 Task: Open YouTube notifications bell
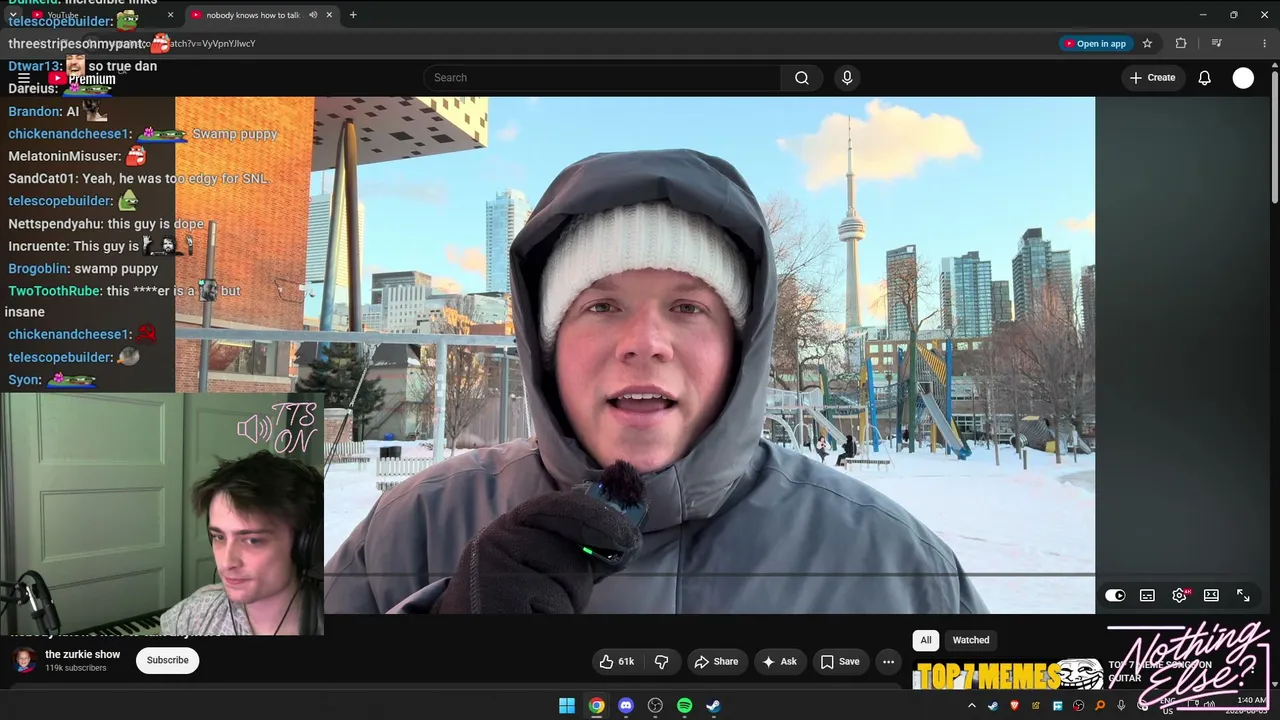coord(1205,78)
